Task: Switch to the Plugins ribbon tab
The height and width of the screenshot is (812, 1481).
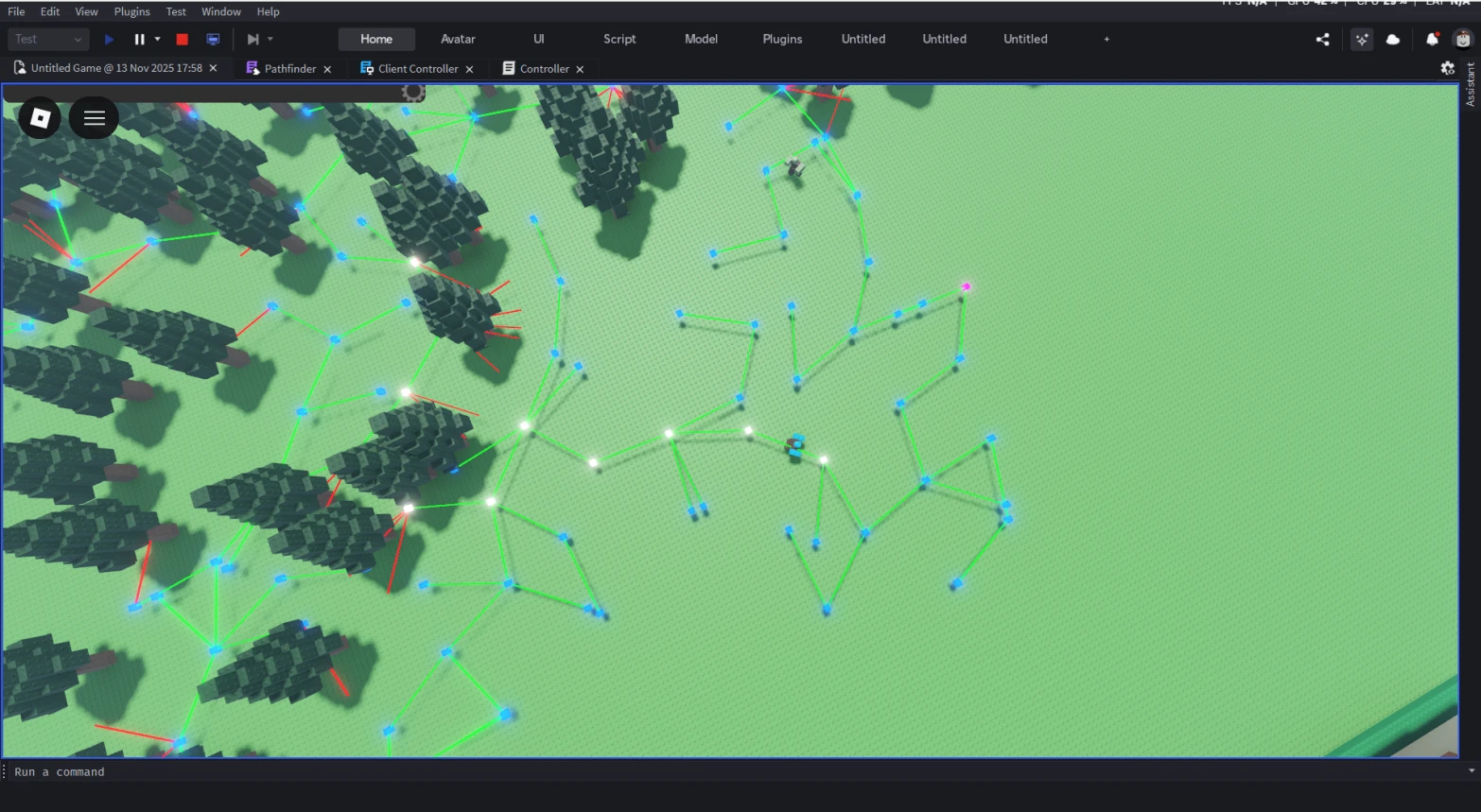Action: pos(782,39)
